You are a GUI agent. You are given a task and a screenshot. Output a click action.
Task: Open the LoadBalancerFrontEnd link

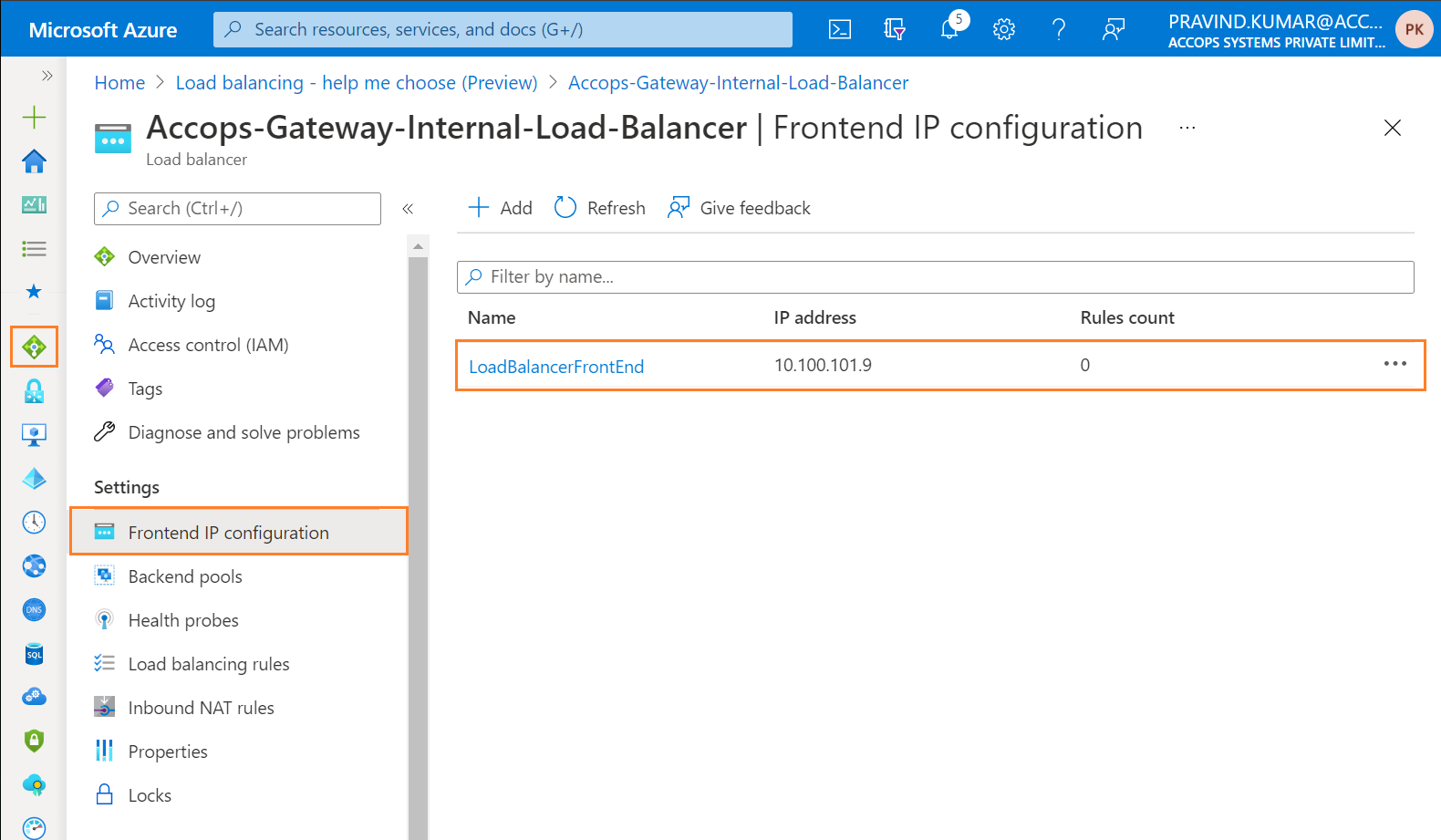pyautogui.click(x=556, y=367)
